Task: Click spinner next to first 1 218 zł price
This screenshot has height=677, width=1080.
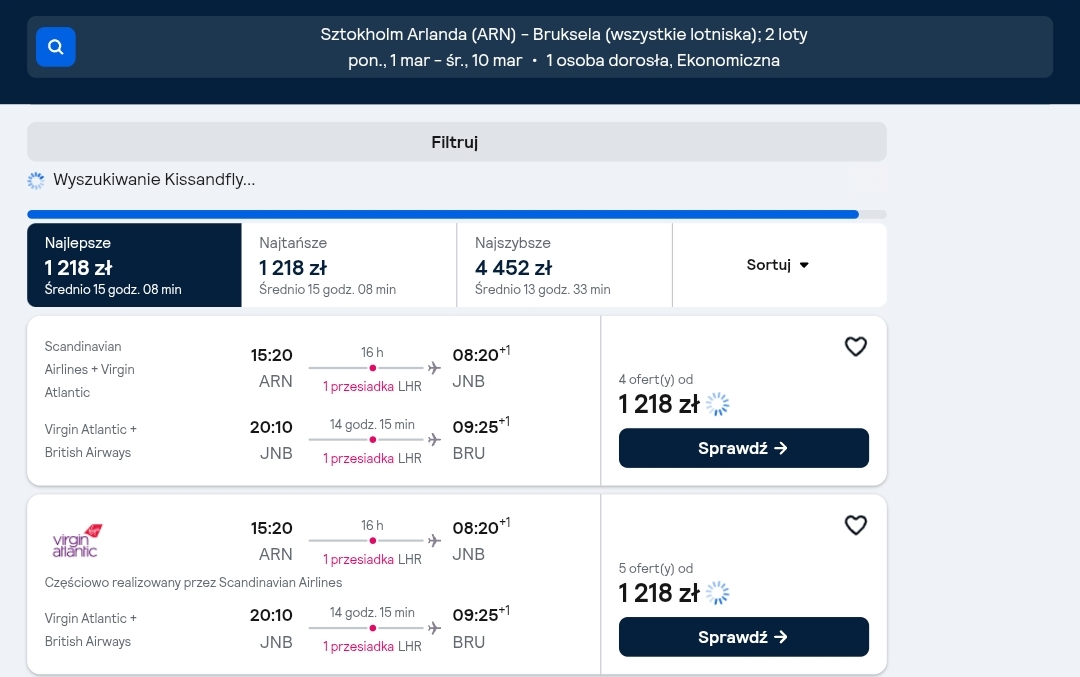Action: [718, 404]
